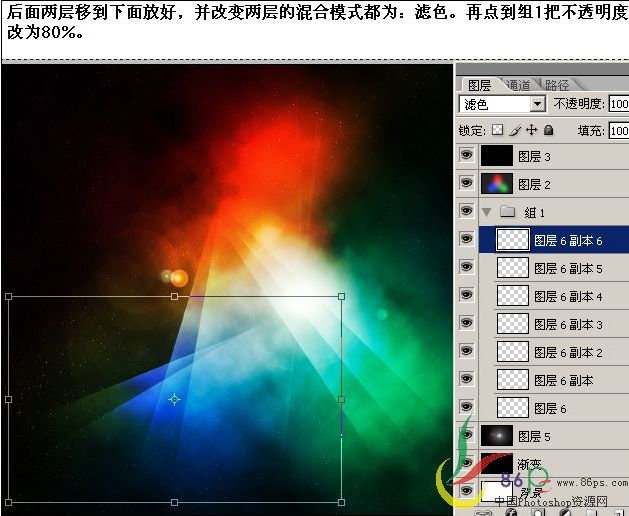Hide layer 图层 2 with its eye icon
629x516 pixels.
coord(466,183)
